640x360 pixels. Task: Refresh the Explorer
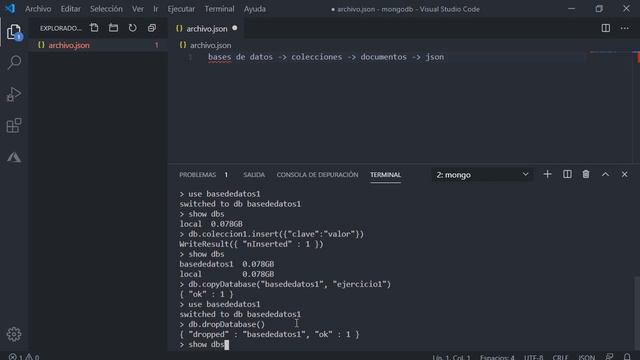133,28
